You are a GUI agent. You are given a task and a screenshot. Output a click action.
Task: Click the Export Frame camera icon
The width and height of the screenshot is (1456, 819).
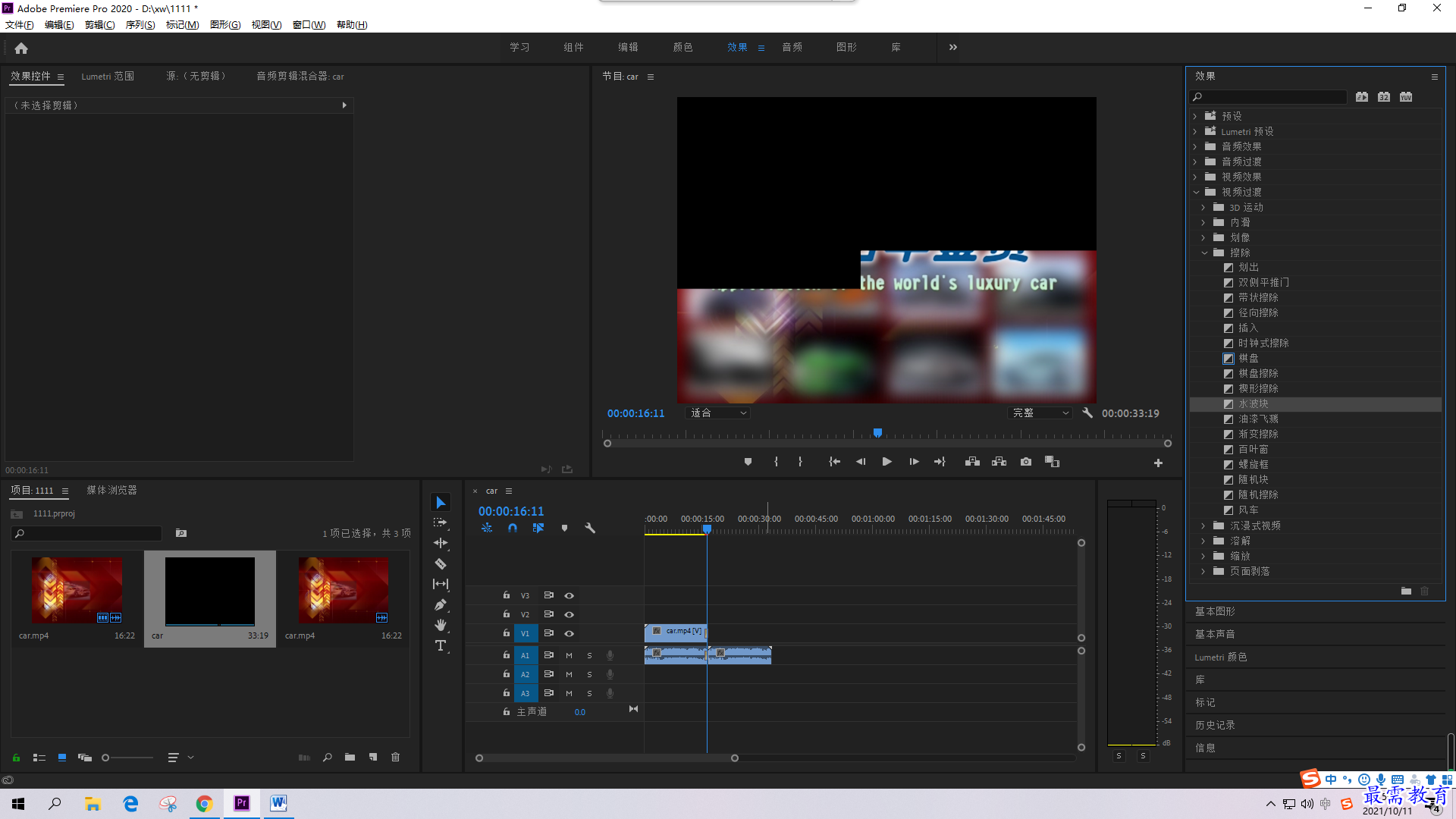click(x=1026, y=462)
